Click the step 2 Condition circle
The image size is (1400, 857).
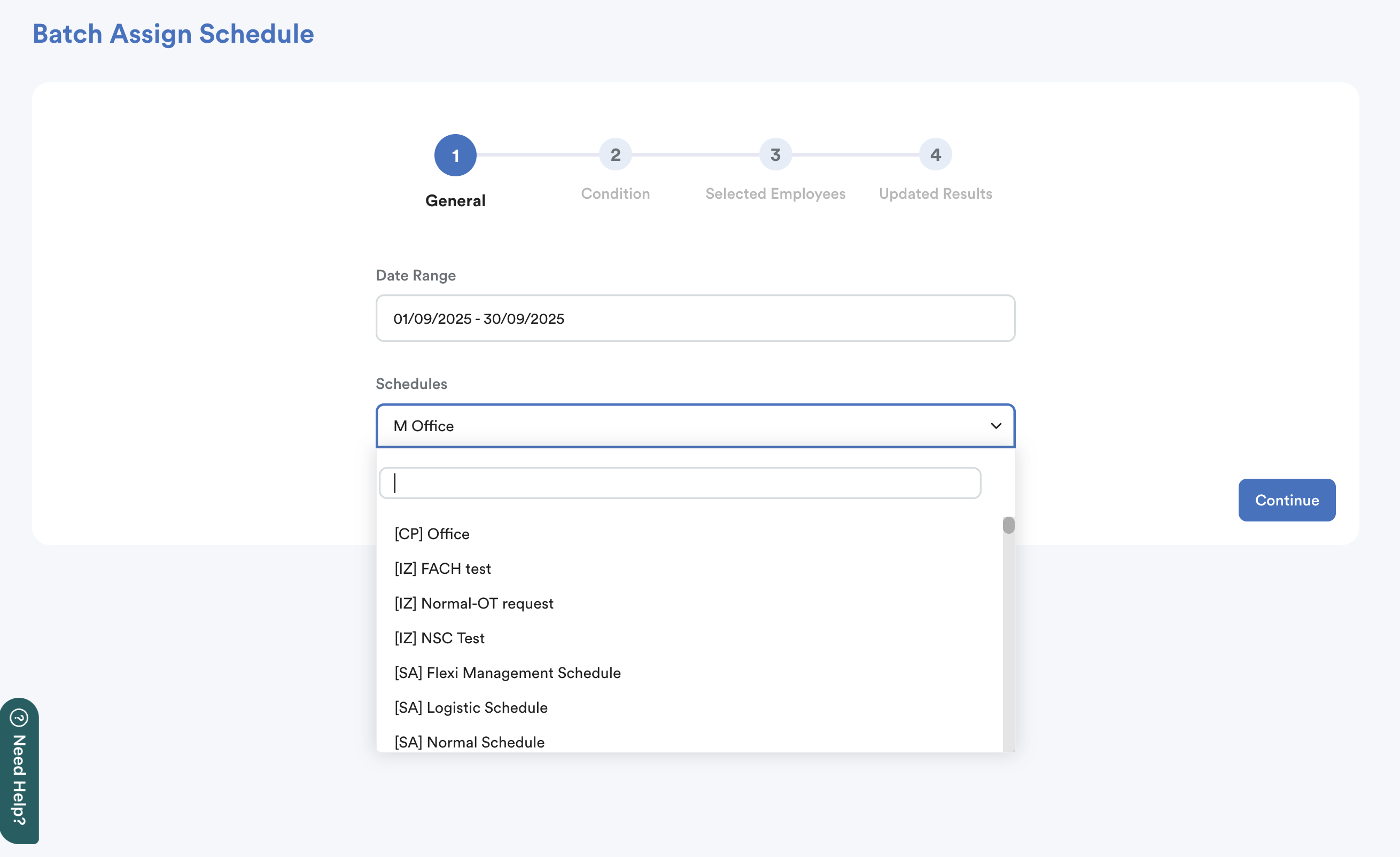tap(616, 154)
